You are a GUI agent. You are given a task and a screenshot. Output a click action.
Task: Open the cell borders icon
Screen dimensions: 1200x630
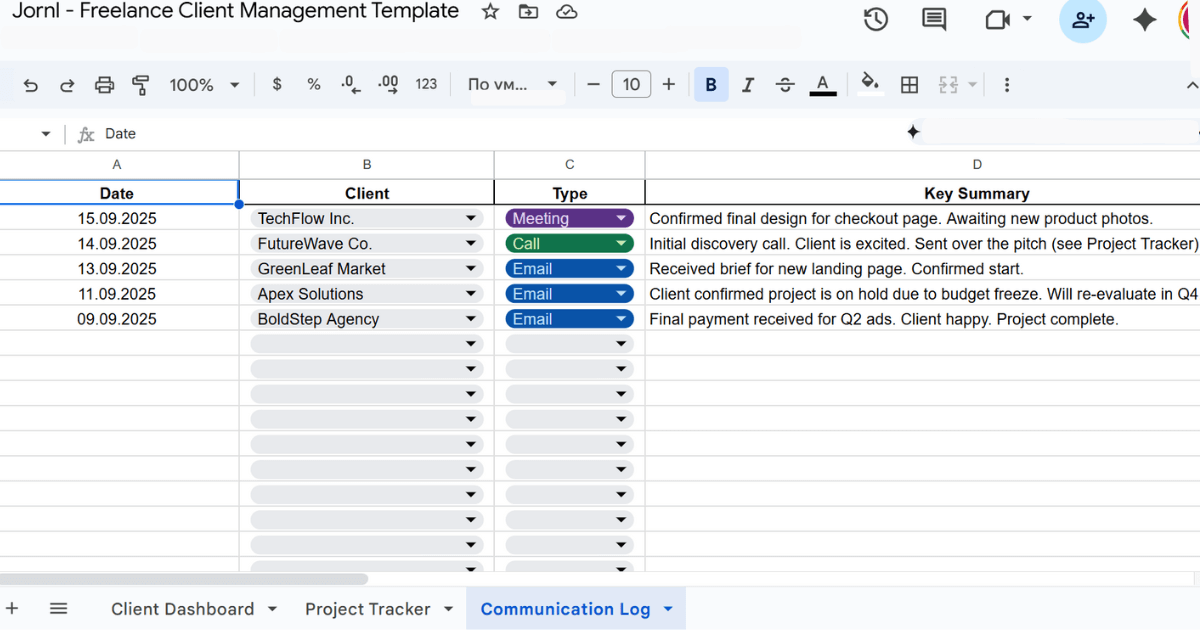coord(909,85)
